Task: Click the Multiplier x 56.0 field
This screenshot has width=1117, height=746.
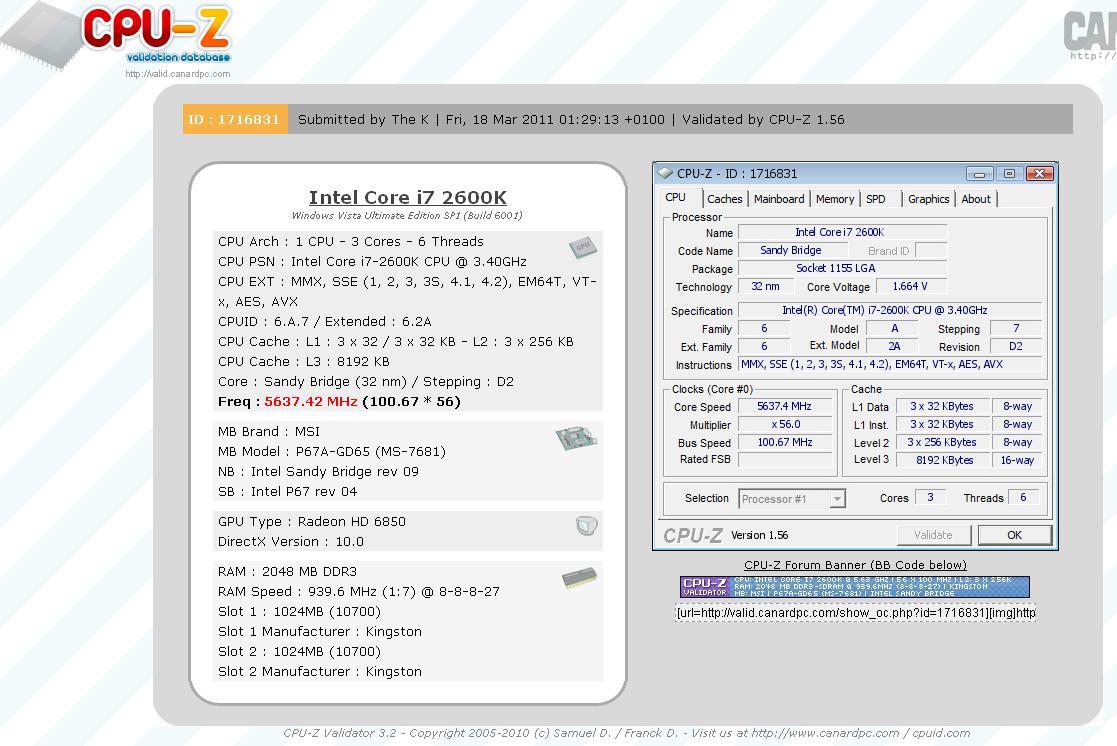Action: tap(786, 424)
